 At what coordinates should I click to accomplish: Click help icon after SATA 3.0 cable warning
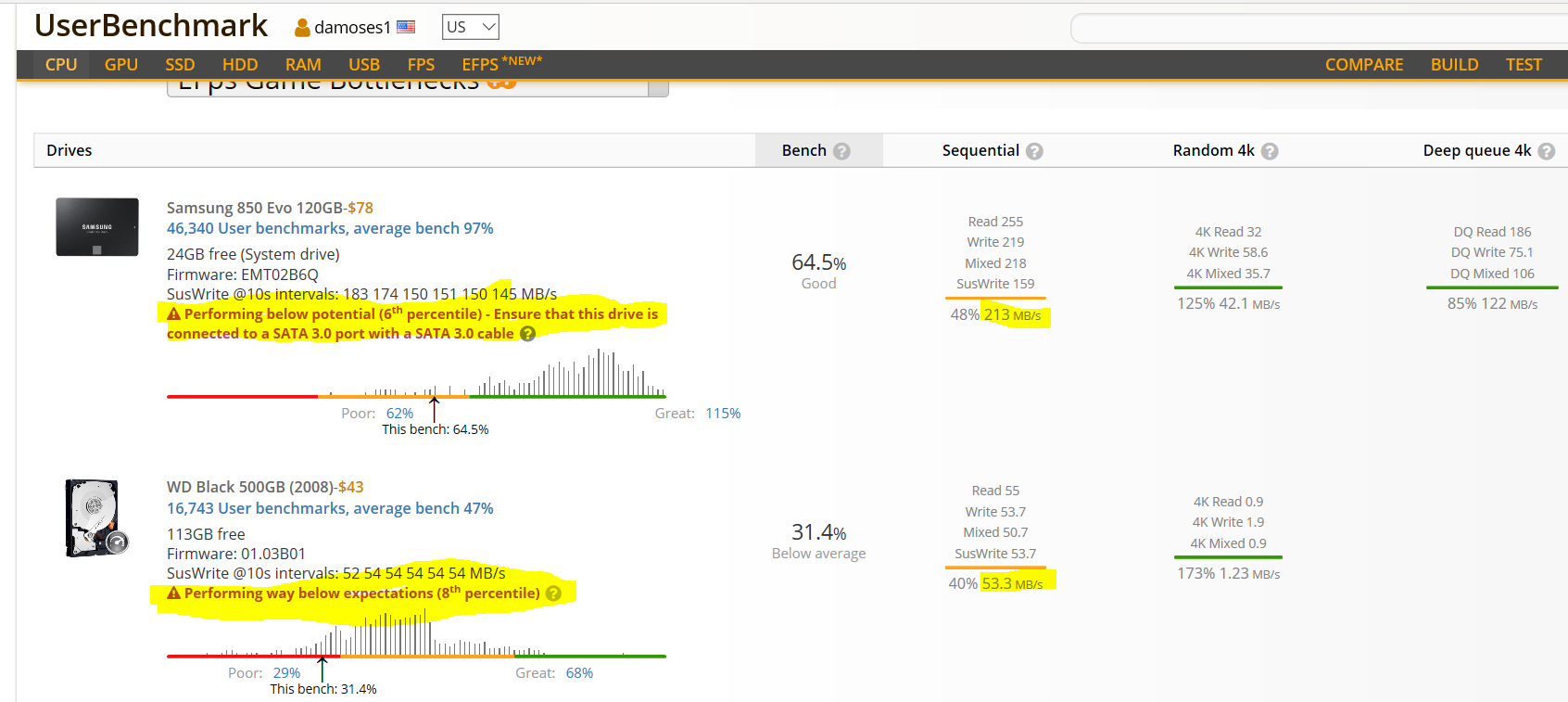pyautogui.click(x=527, y=334)
